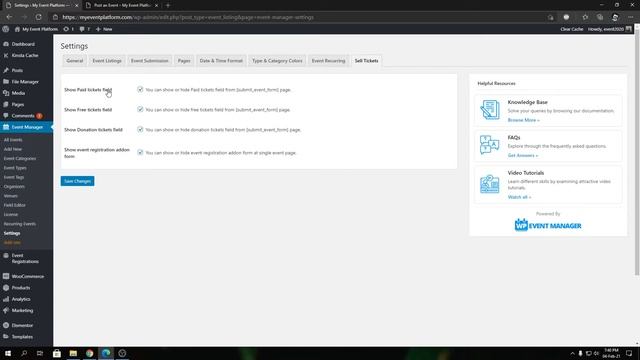Open Media library in sidebar

click(18, 93)
